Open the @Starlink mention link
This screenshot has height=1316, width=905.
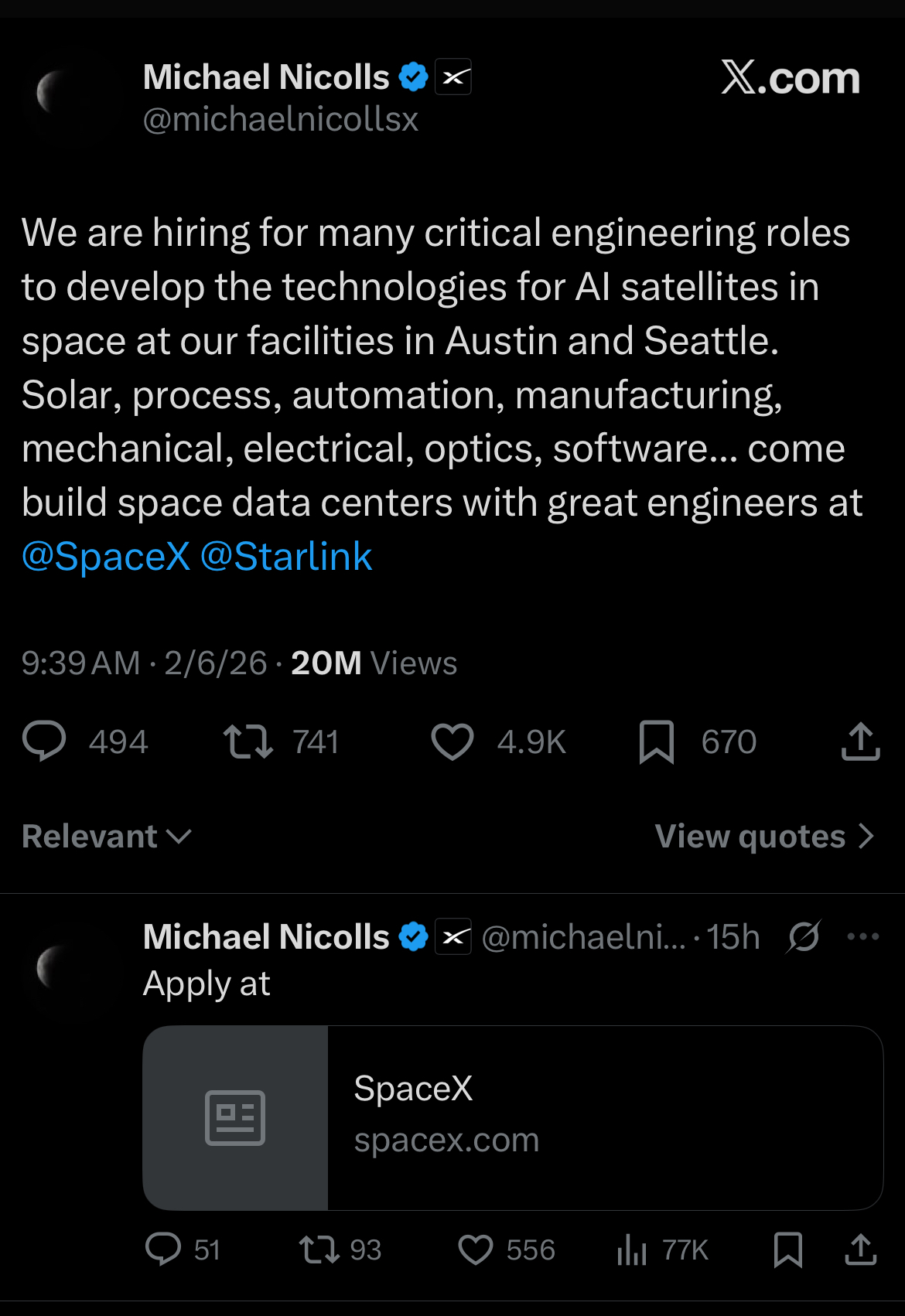click(x=286, y=557)
